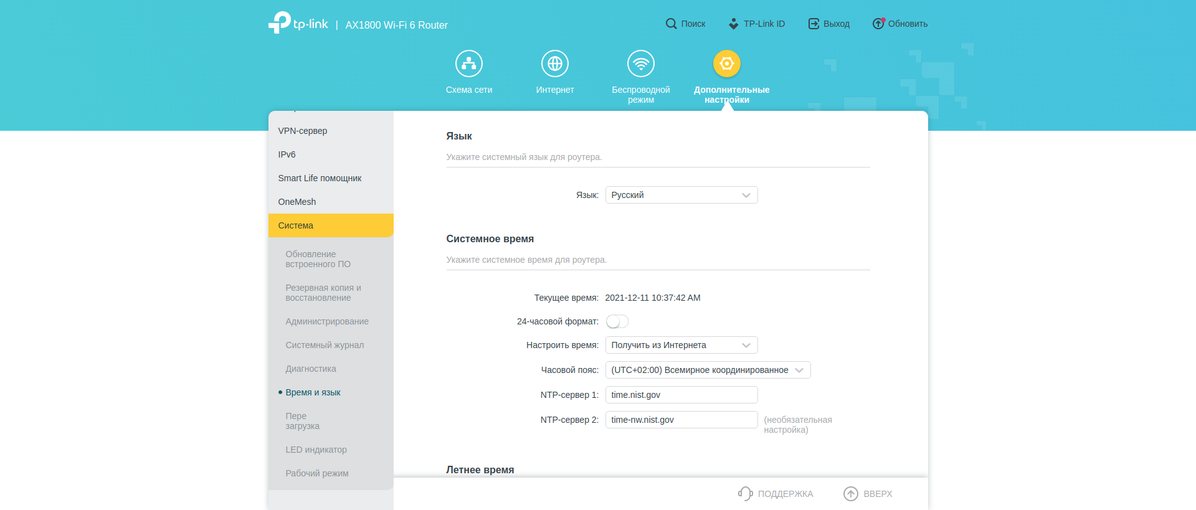Open Резервная копия и восстановление
The width and height of the screenshot is (1196, 510).
(x=323, y=293)
